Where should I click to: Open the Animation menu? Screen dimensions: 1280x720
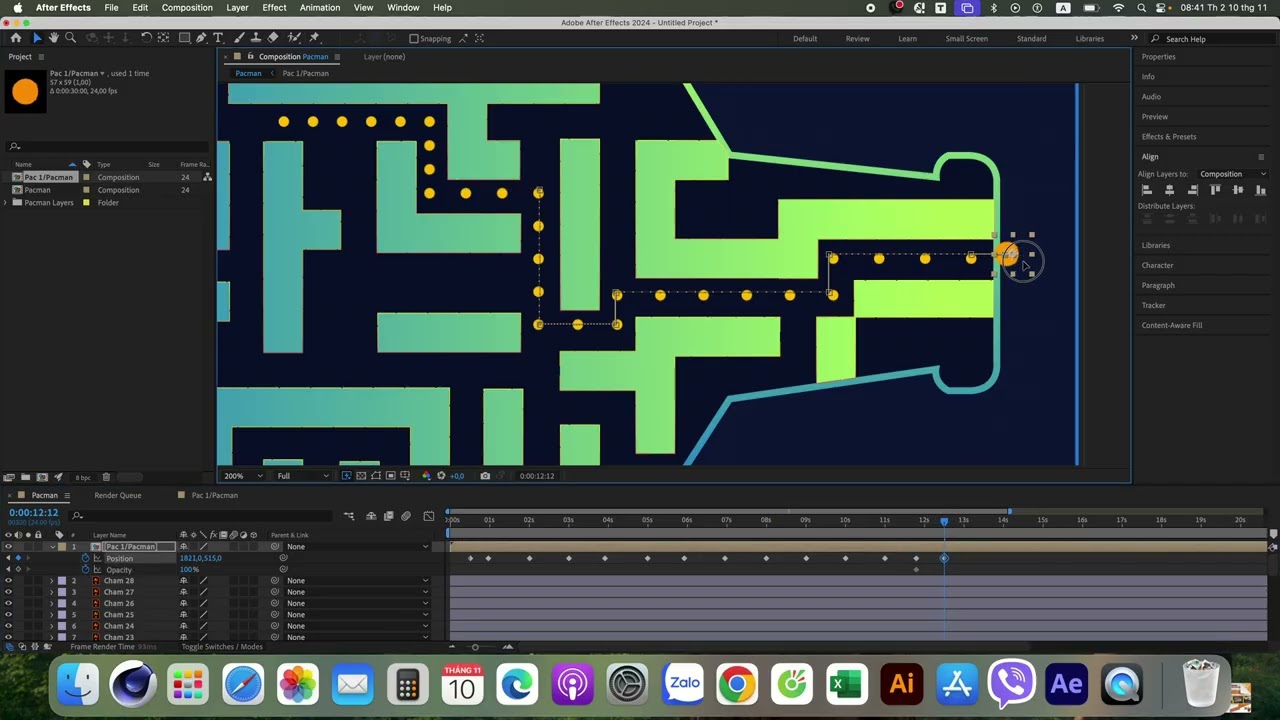320,8
